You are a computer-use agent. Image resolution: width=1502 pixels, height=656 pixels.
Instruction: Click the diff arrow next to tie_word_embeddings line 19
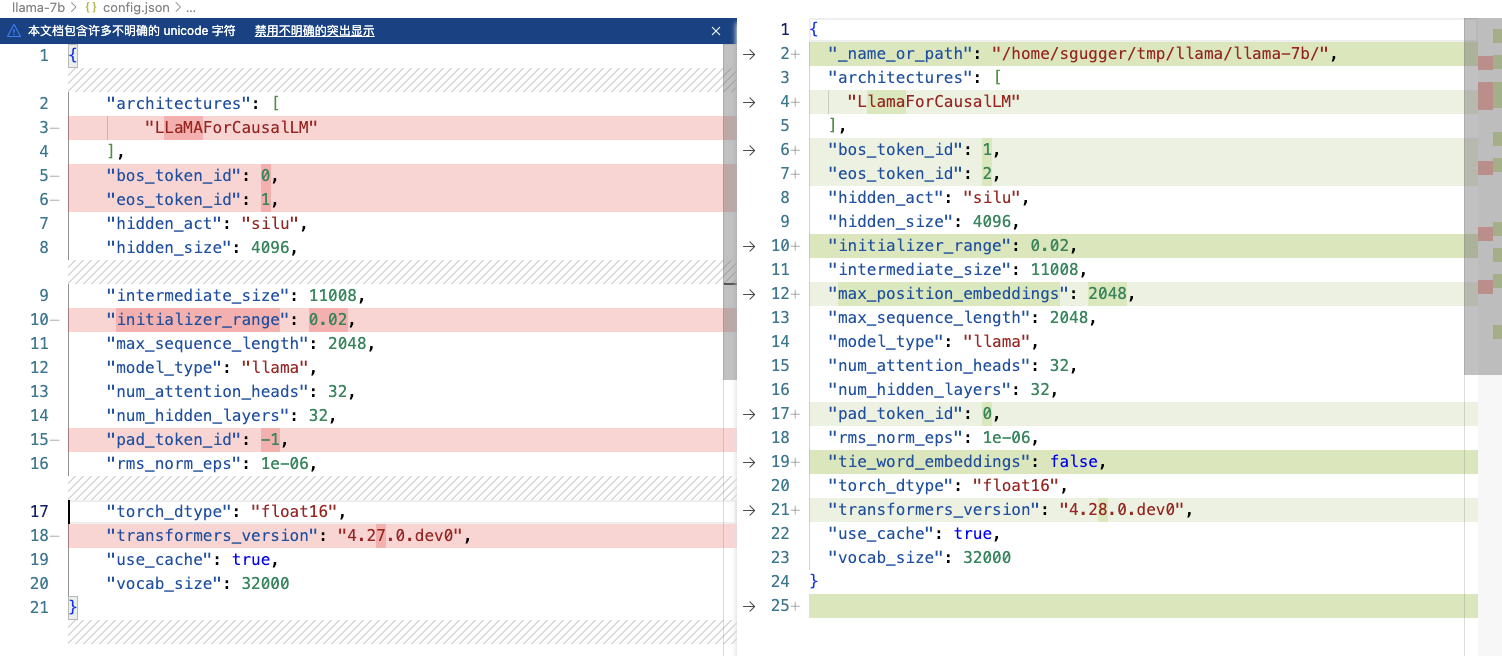[750, 461]
